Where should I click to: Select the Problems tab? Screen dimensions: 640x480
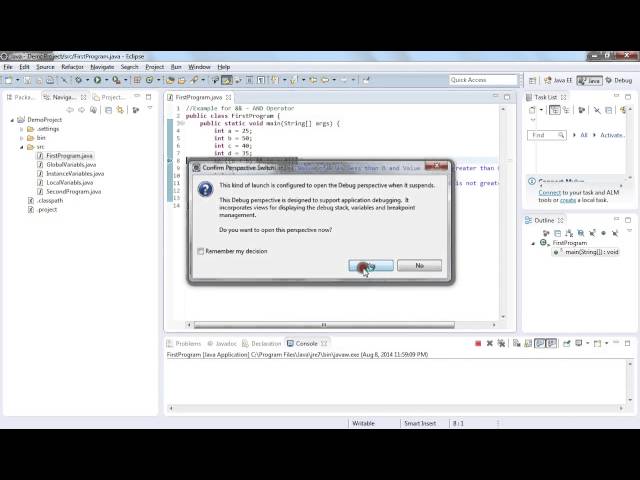pyautogui.click(x=184, y=344)
